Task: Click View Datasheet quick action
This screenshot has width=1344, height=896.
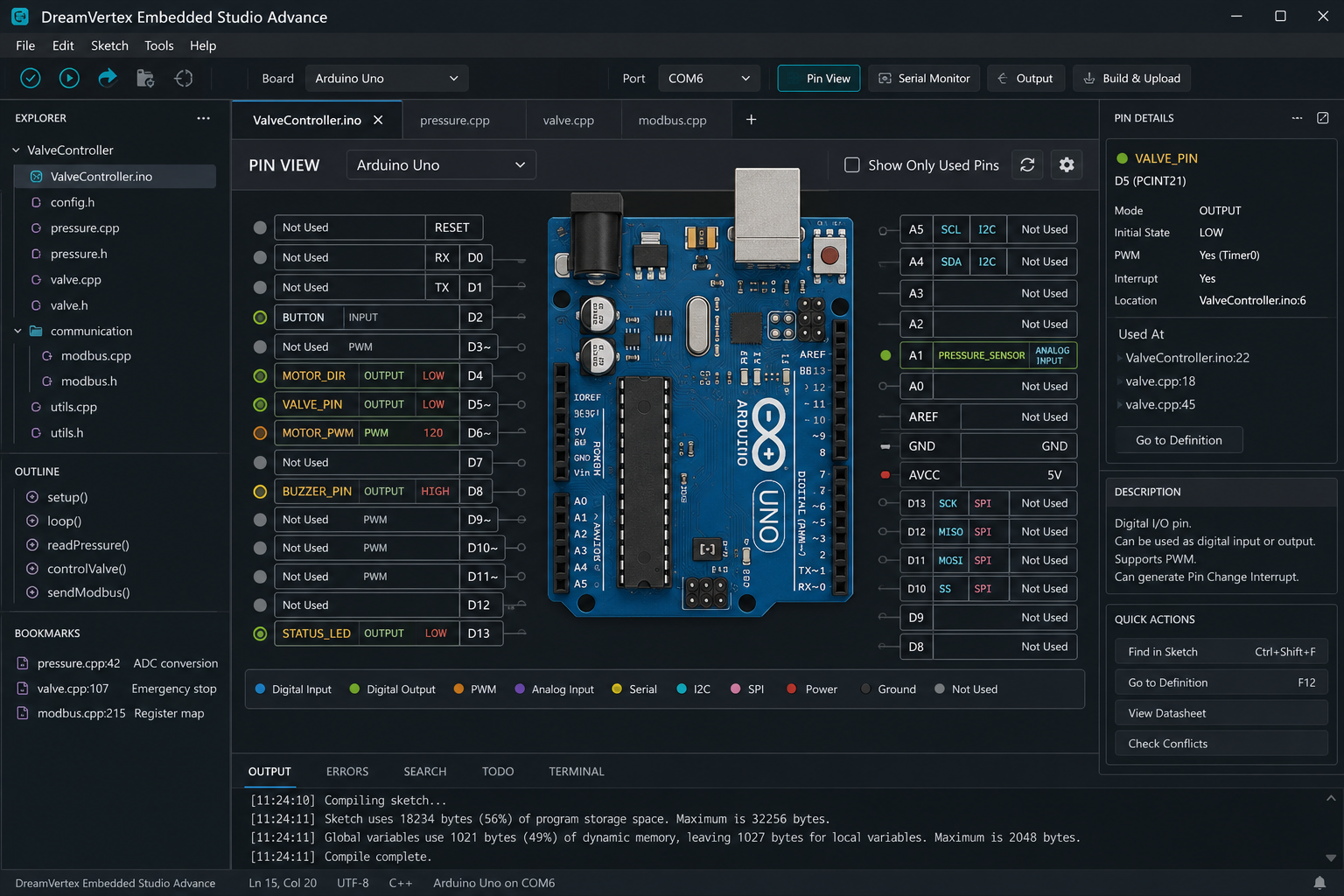Action: click(1221, 713)
